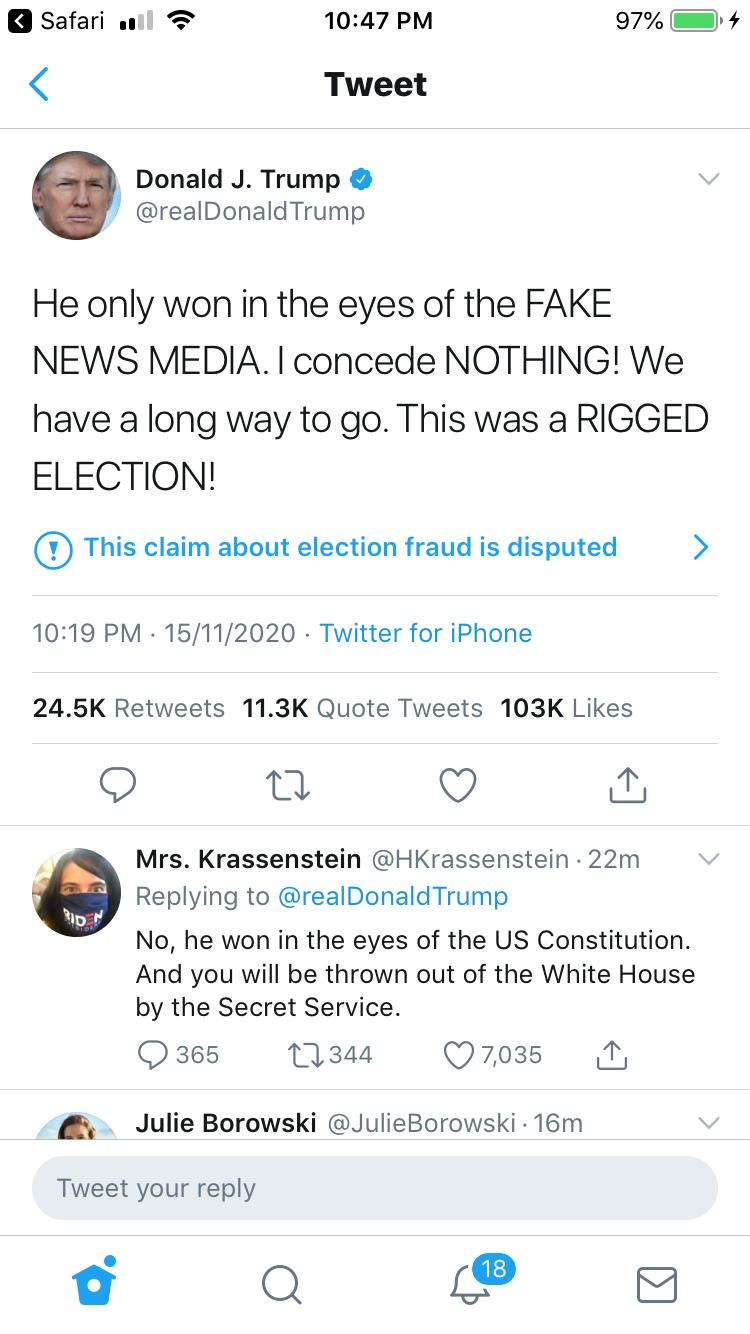750x1334 pixels.
Task: Return to Safari from status bar
Action: [59, 21]
